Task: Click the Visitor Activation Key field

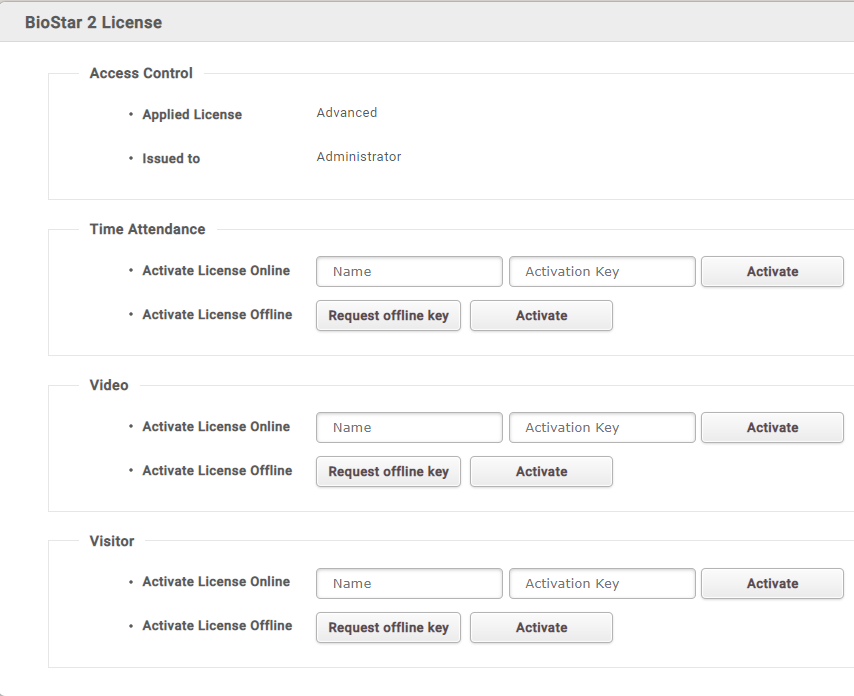Action: (602, 584)
